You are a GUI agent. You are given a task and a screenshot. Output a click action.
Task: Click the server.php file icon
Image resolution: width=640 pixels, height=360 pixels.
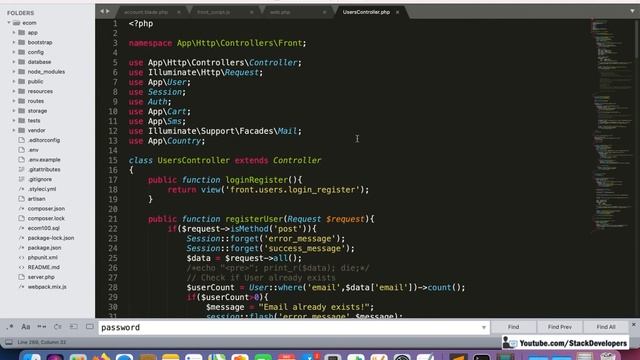point(22,277)
